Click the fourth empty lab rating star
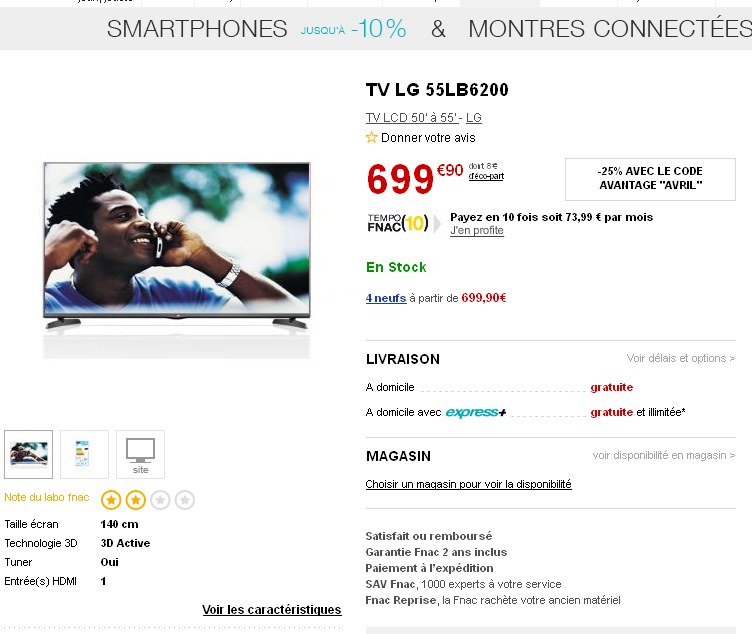The image size is (752, 634). [x=184, y=499]
